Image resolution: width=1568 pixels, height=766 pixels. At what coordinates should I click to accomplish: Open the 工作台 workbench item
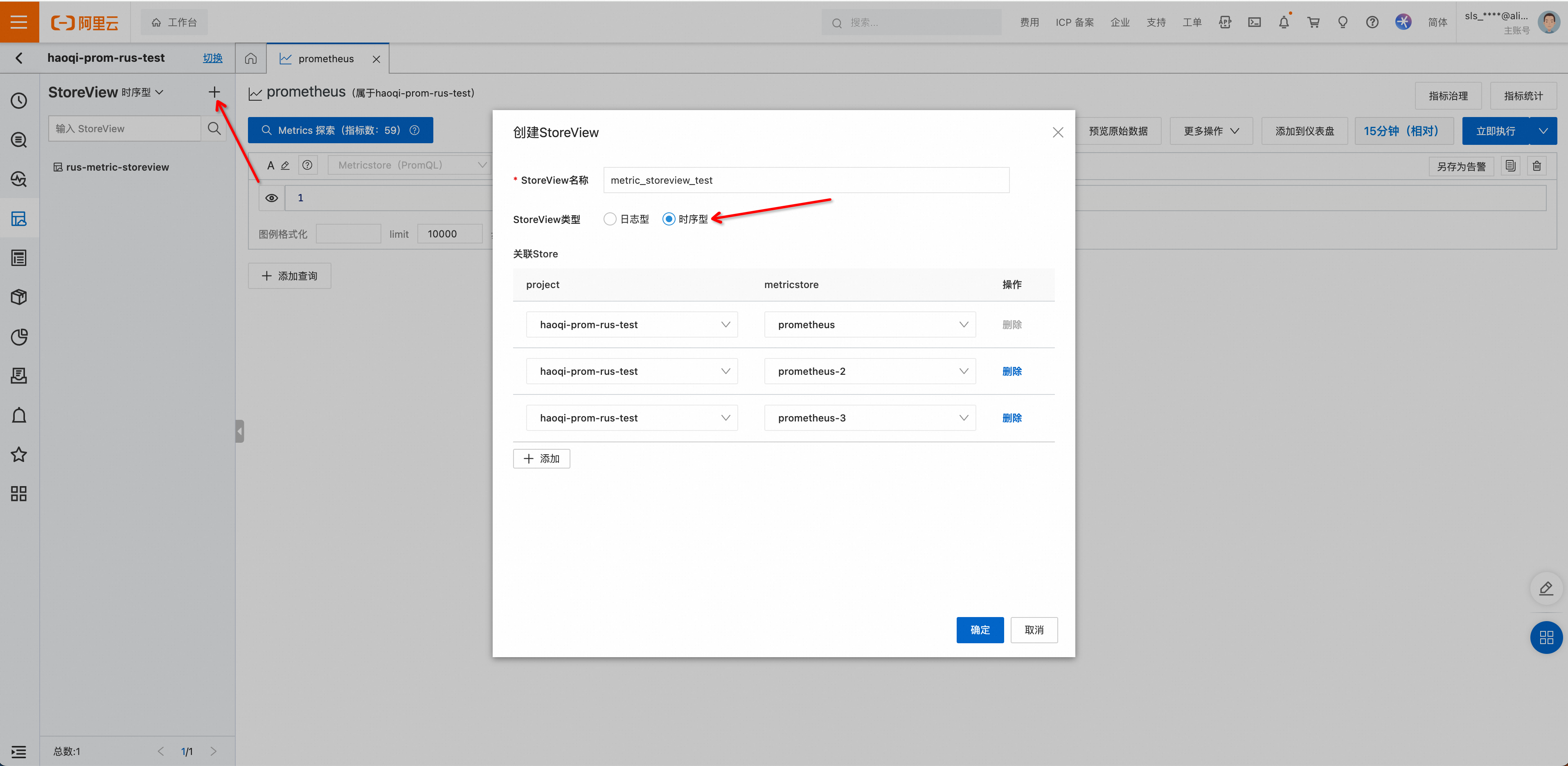pos(174,23)
